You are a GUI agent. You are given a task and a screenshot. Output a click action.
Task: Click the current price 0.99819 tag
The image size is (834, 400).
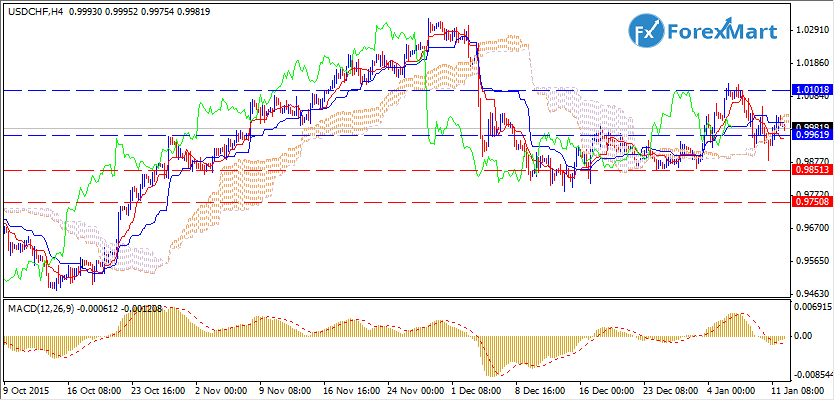(x=810, y=127)
